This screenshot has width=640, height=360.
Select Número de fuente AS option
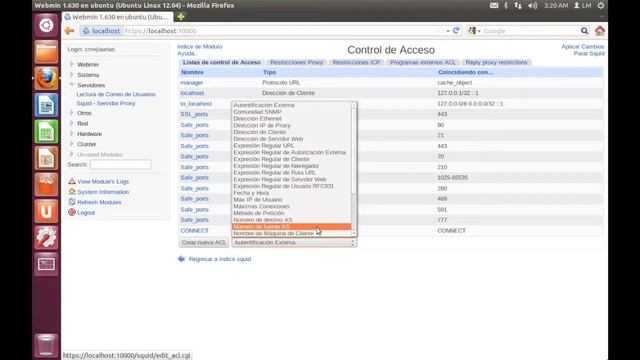291,227
